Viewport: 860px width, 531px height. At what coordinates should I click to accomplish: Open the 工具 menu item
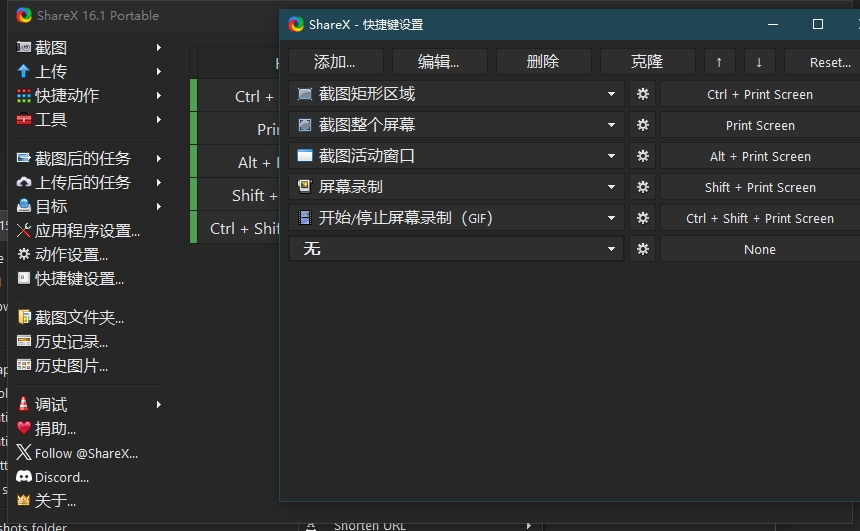90,119
